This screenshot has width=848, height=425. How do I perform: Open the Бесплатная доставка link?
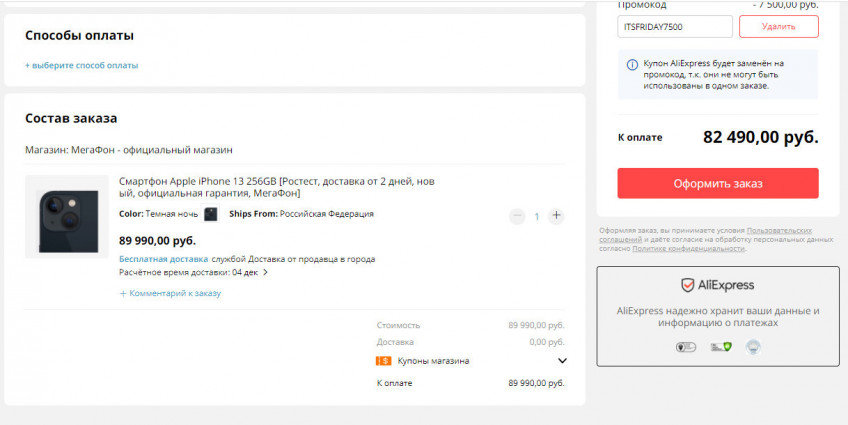tap(164, 259)
